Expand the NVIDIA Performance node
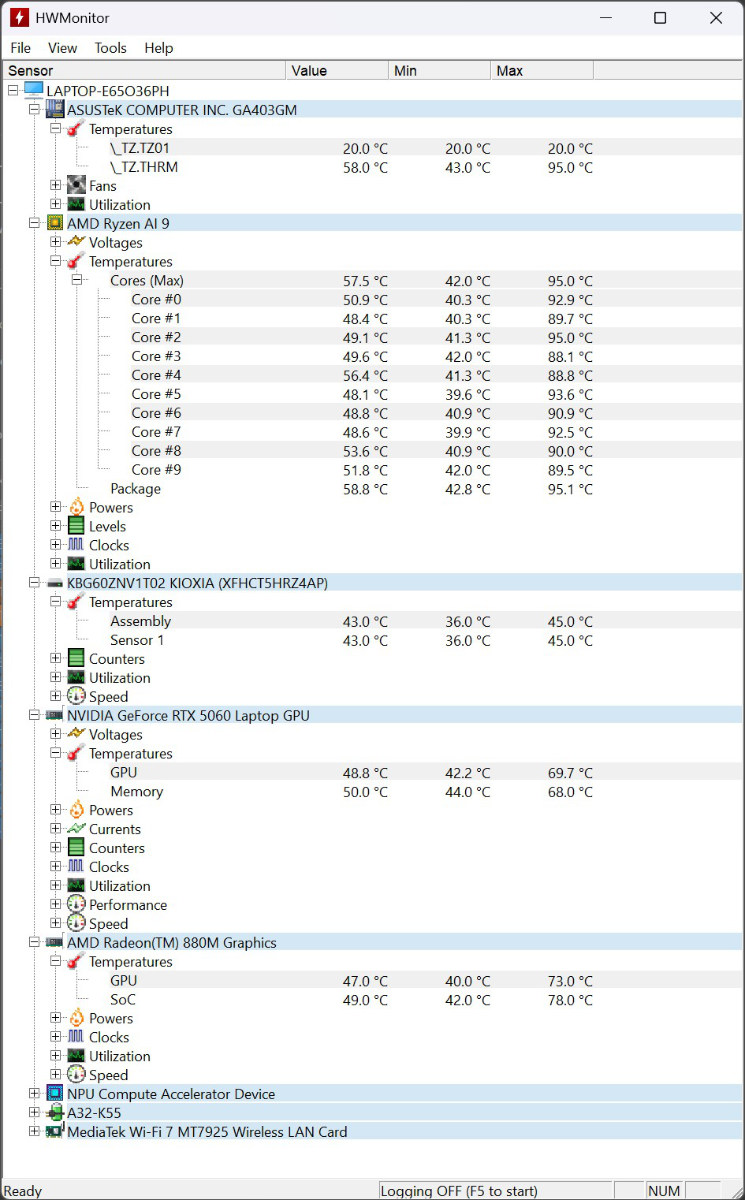 click(x=56, y=905)
